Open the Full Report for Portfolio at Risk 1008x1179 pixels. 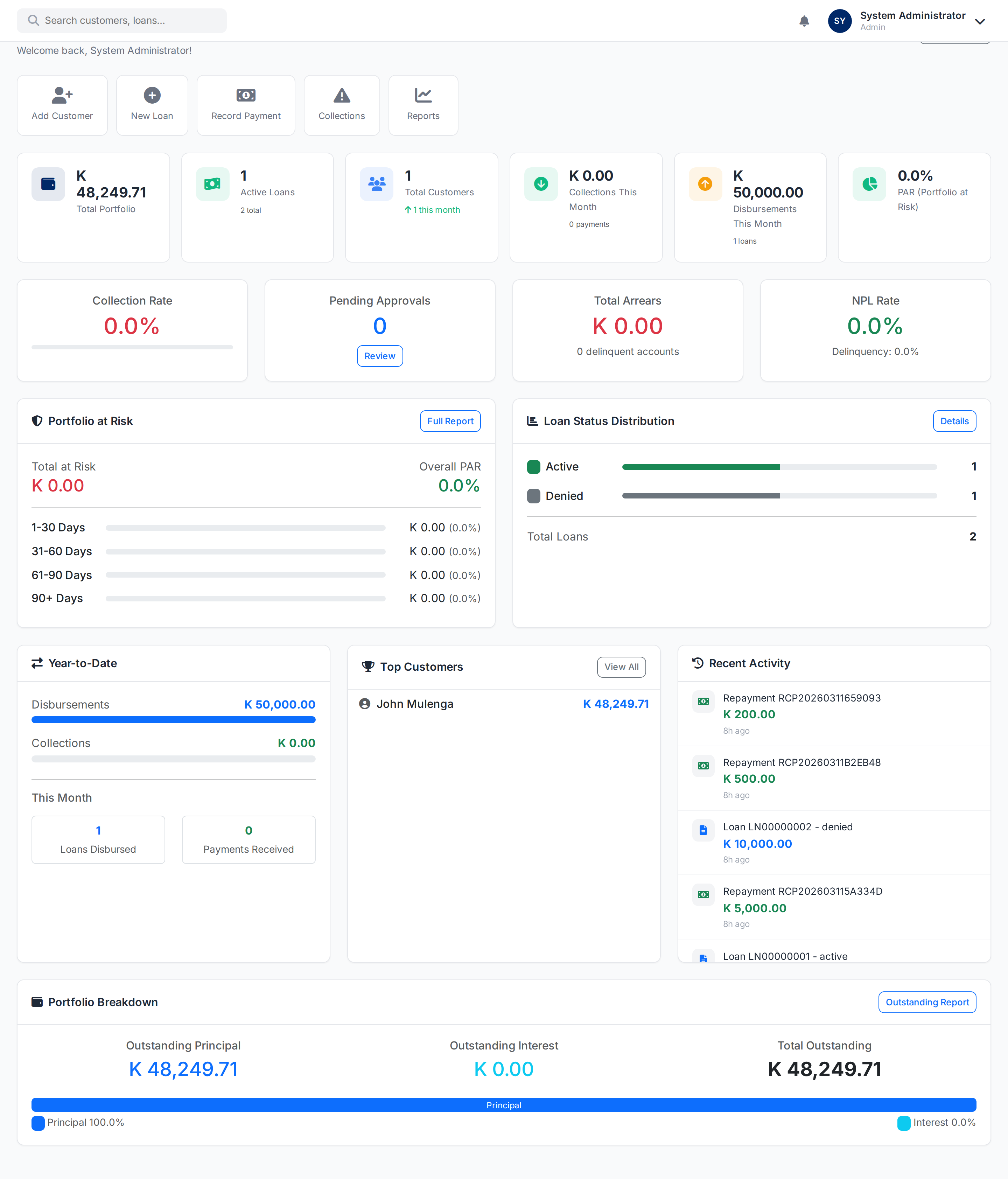(450, 421)
